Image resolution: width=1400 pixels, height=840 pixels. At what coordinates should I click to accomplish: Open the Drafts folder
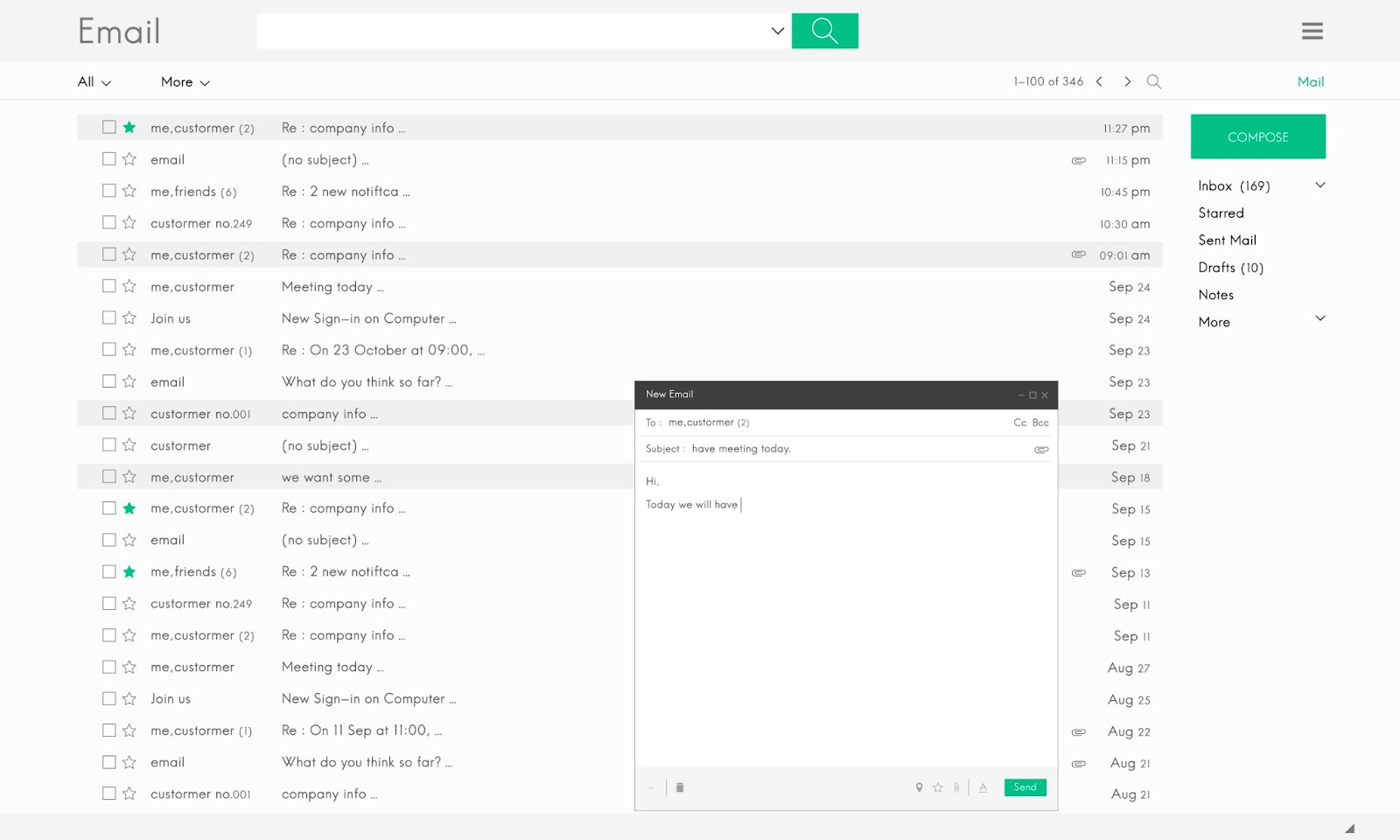click(1230, 267)
